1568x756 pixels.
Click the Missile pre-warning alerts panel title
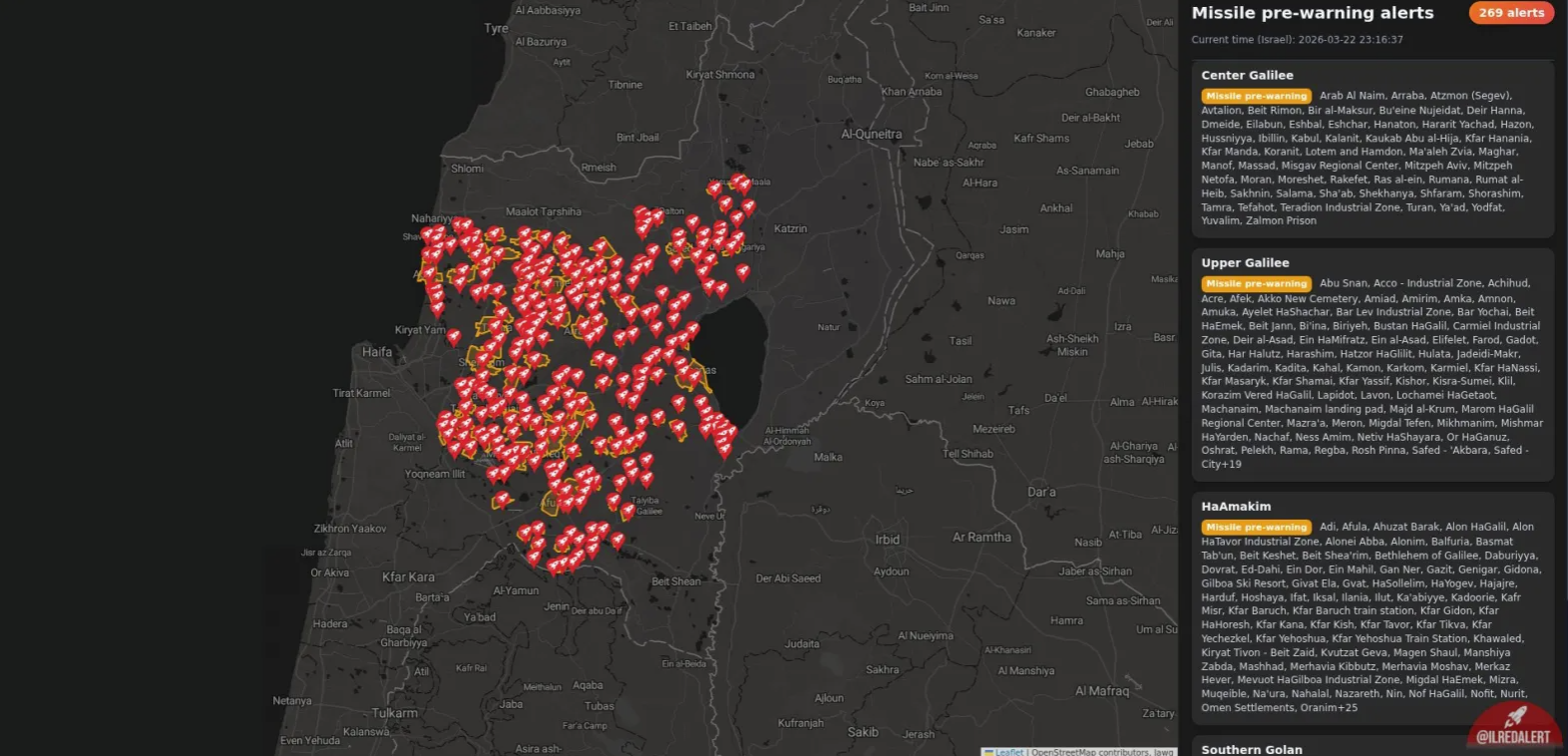click(1313, 13)
